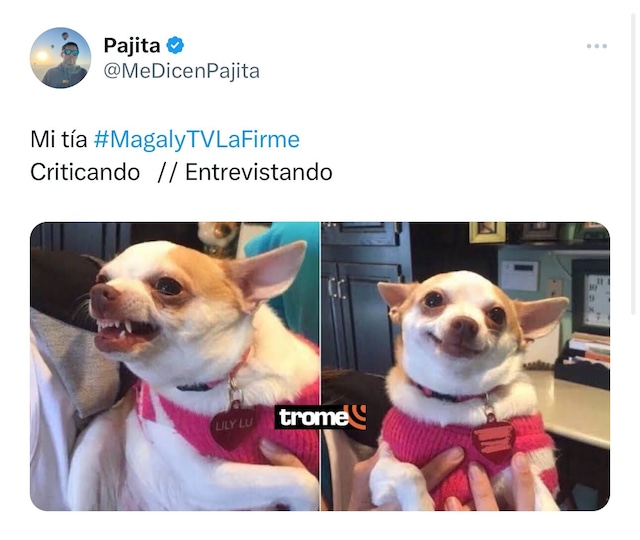Click the blue verified badge
The image size is (640, 540).
click(175, 45)
